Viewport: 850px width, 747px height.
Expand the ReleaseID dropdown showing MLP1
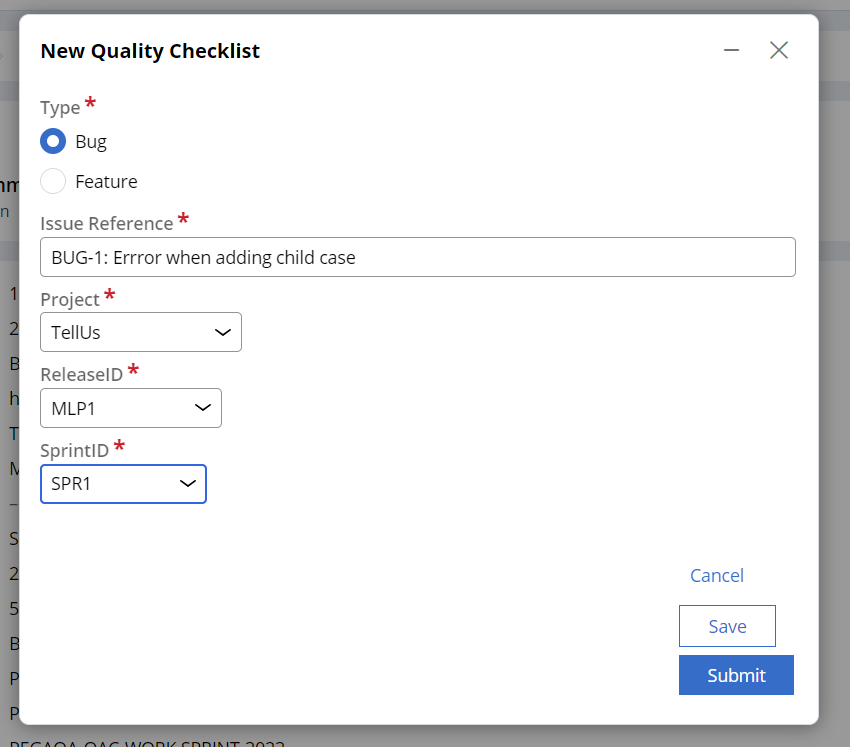(131, 408)
